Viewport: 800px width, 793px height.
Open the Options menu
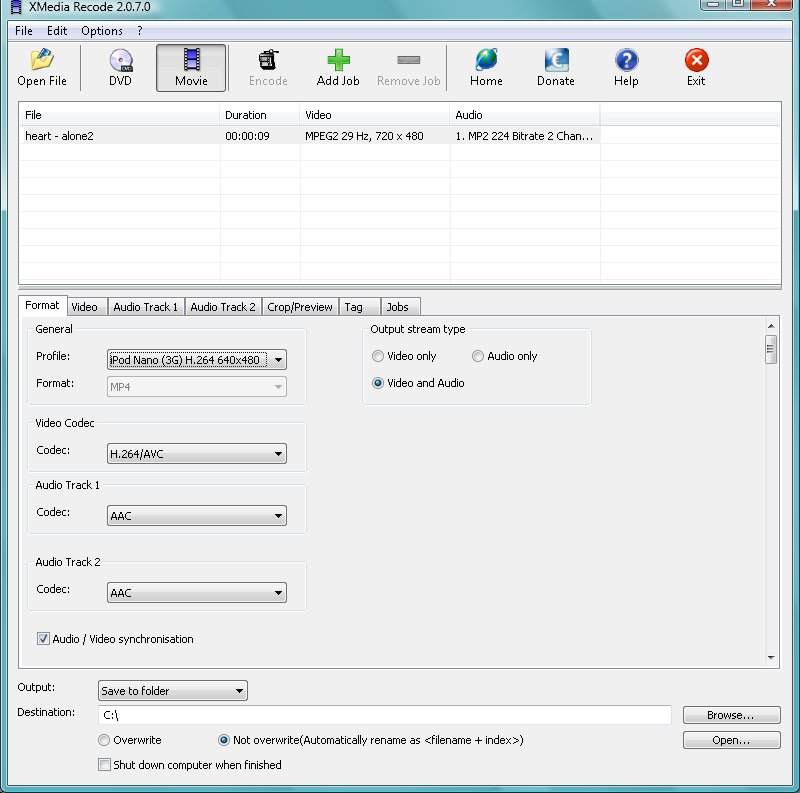101,30
